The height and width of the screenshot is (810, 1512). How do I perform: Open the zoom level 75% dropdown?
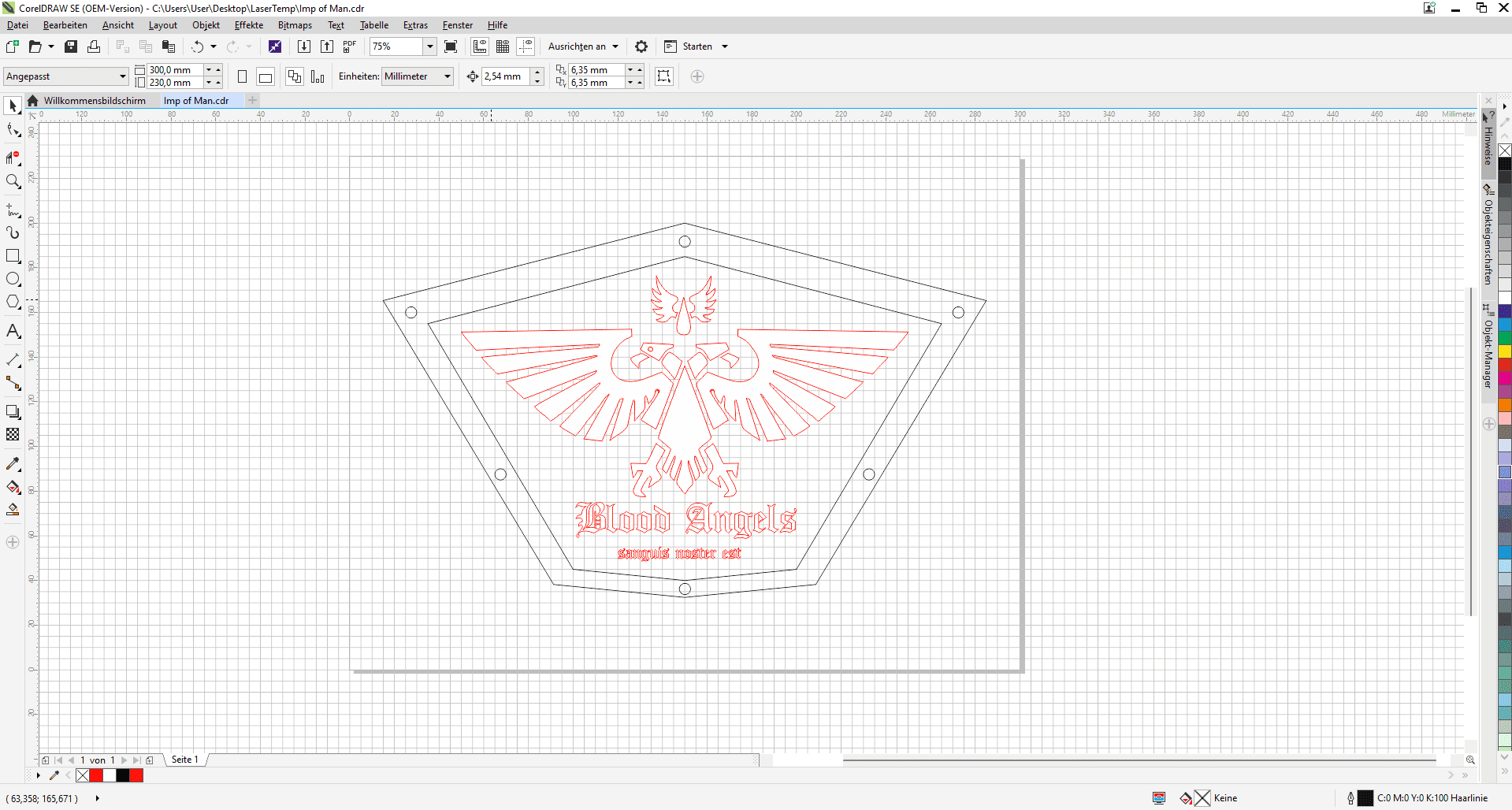click(430, 46)
